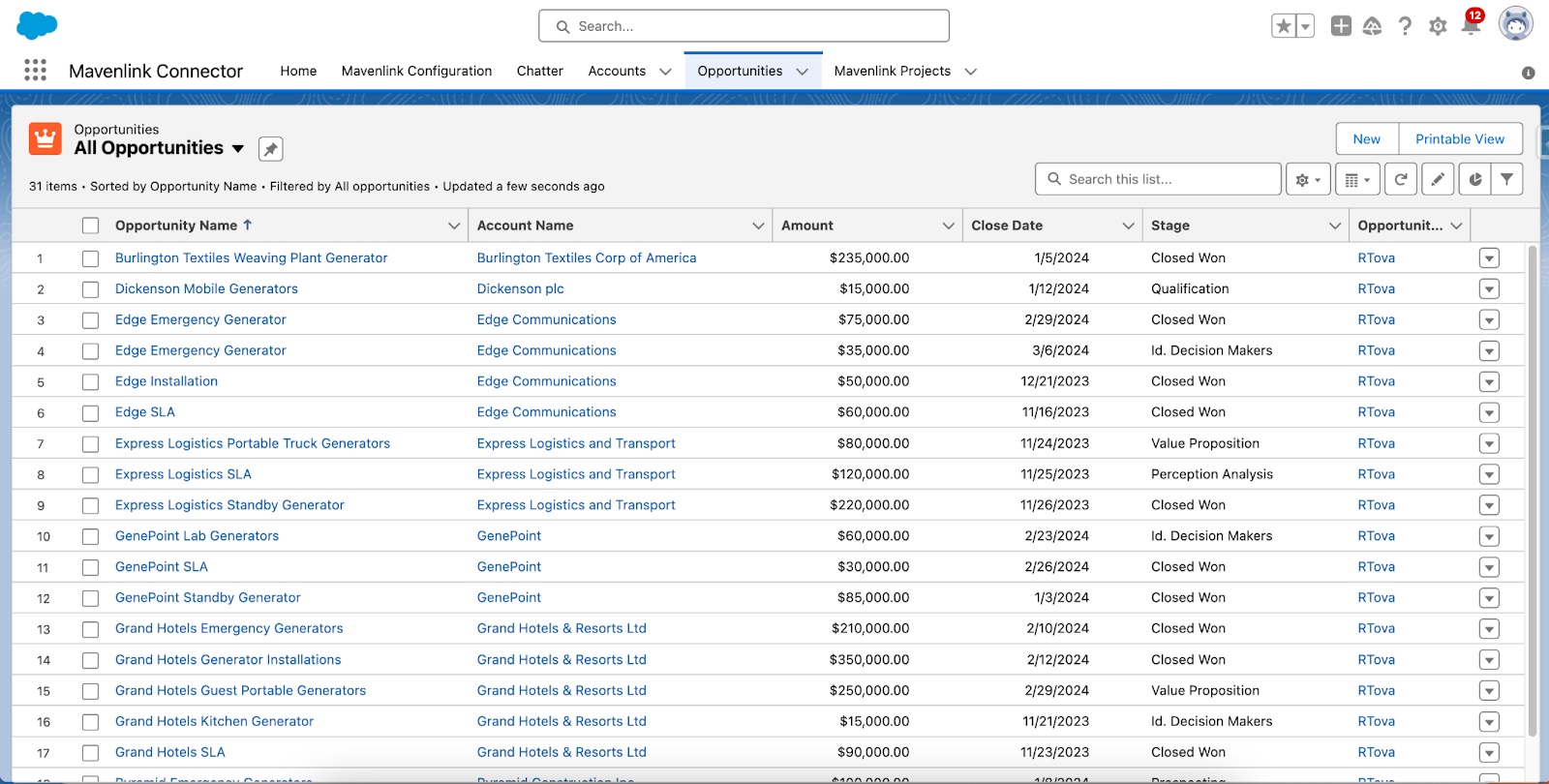The width and height of the screenshot is (1549, 784).
Task: Open row actions for Express Logistics SLA
Action: pyautogui.click(x=1489, y=474)
